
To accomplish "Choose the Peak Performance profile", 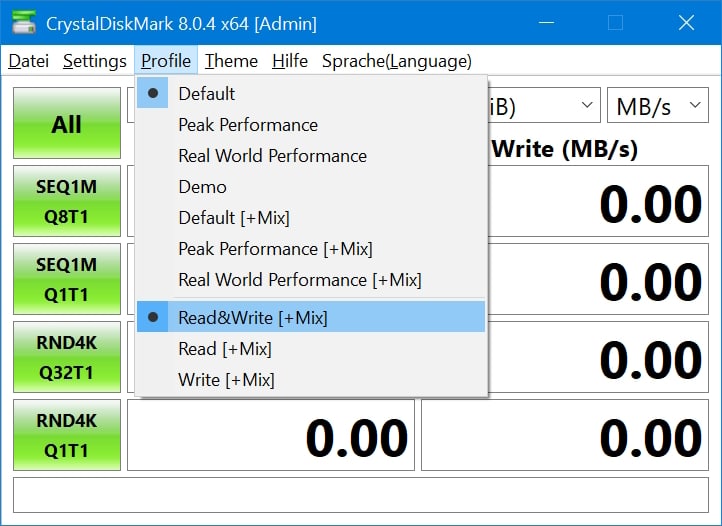I will (x=311, y=125).
